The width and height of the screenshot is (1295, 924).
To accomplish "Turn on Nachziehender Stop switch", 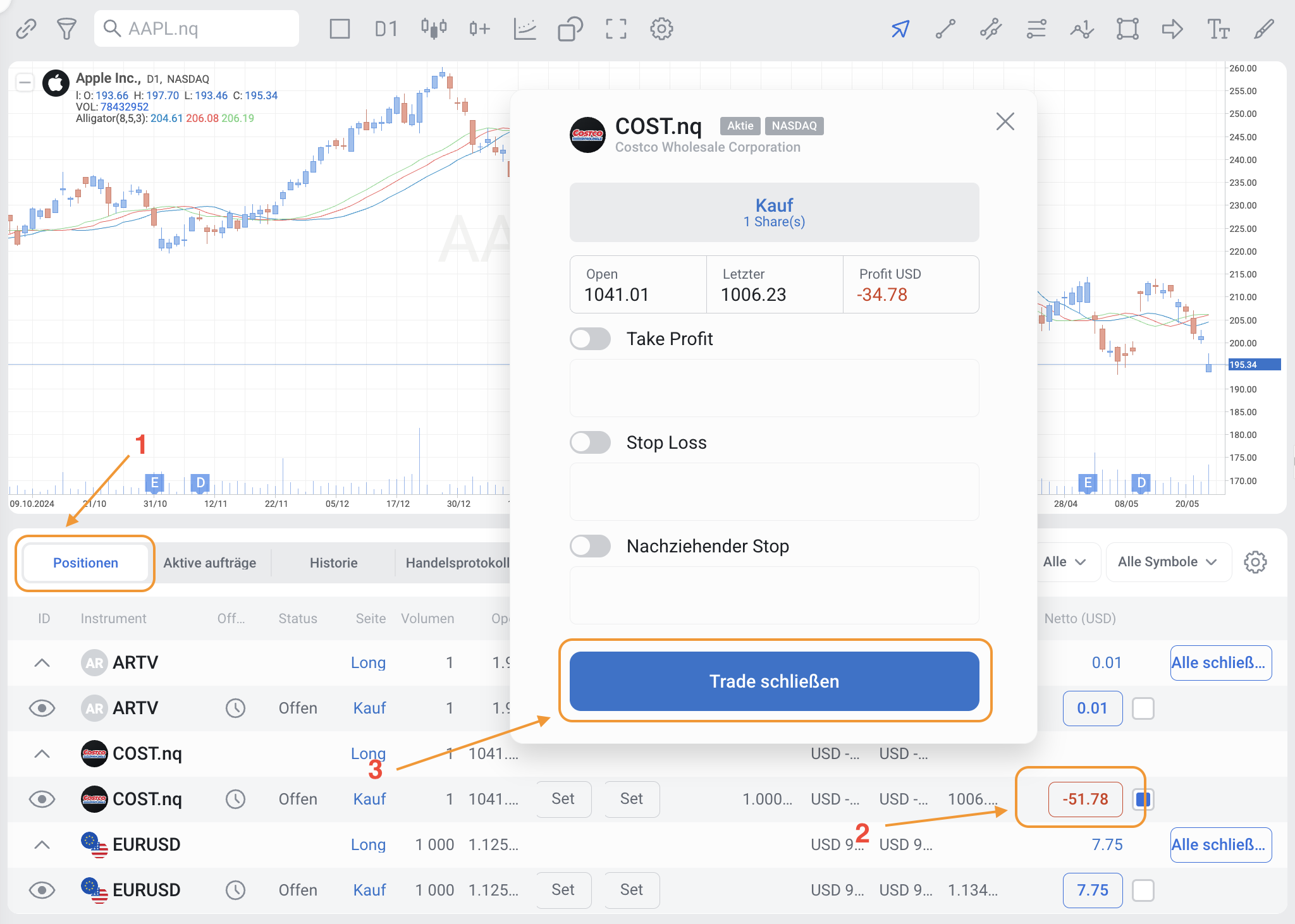I will point(590,546).
